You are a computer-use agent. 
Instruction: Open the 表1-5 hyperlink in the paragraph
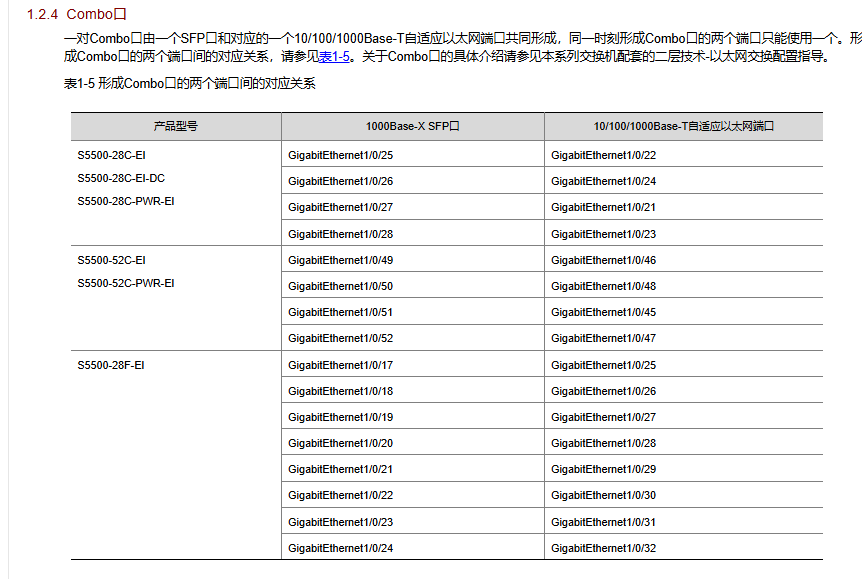pyautogui.click(x=334, y=57)
